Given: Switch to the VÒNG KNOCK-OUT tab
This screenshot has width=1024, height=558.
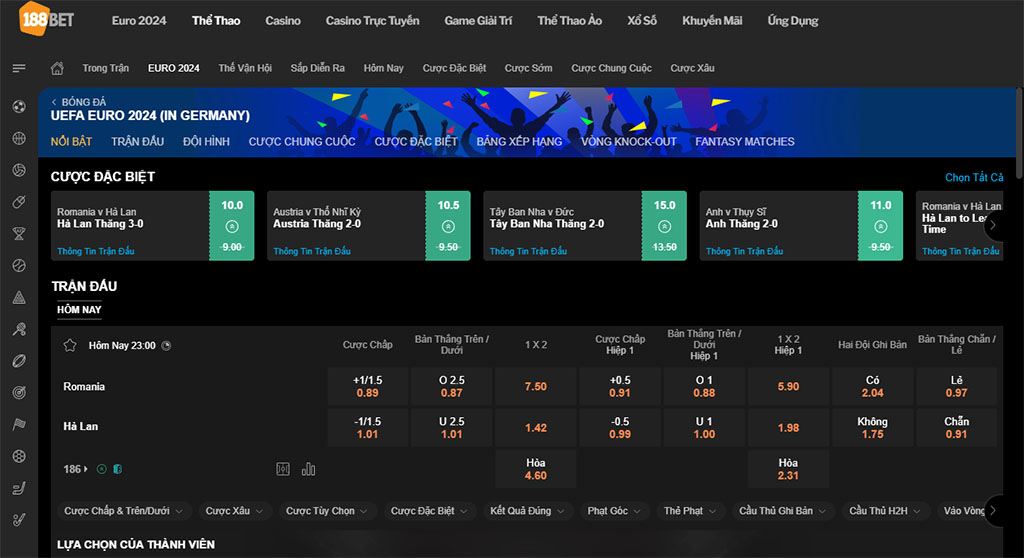Looking at the screenshot, I should tap(629, 141).
